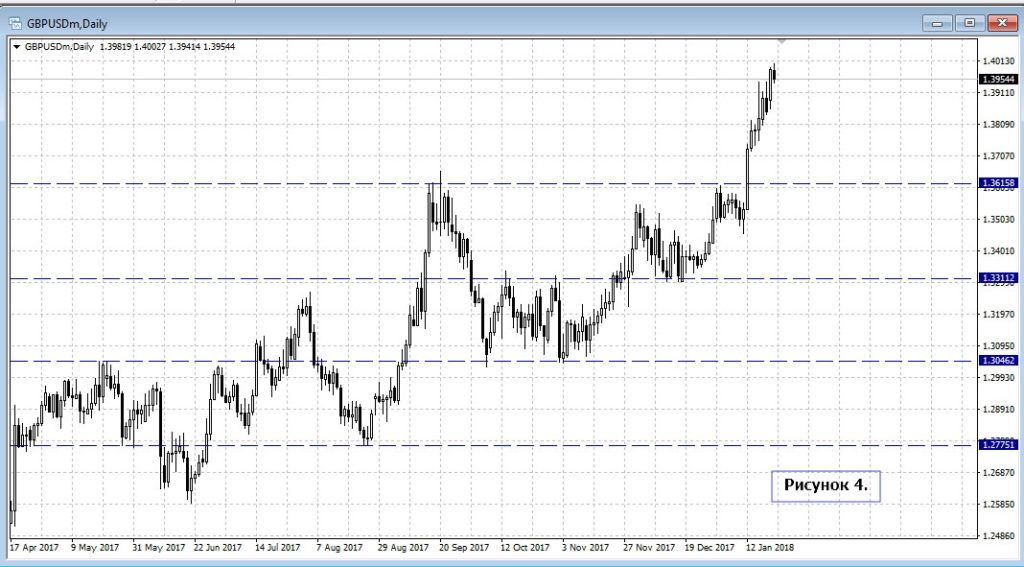Viewport: 1024px width, 567px height.
Task: Click the current price tag 1.39544
Action: tap(1000, 78)
